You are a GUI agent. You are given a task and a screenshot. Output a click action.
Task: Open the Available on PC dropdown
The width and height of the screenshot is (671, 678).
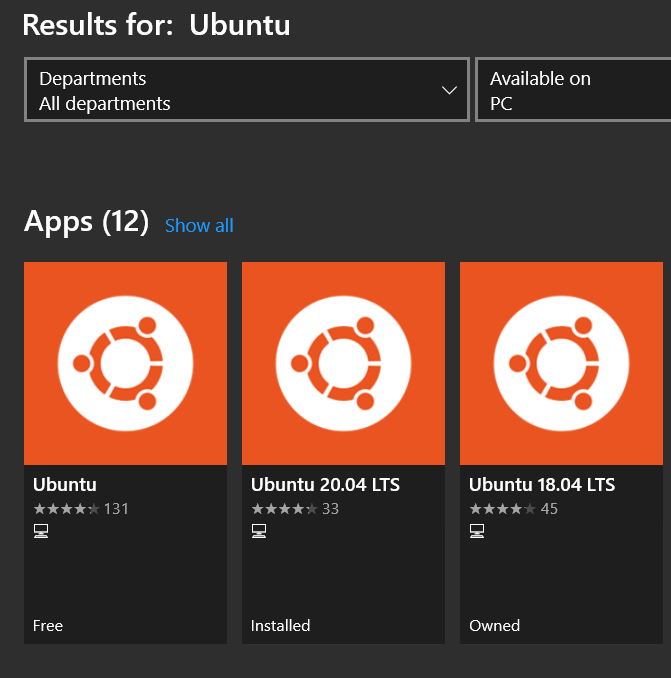coord(573,90)
